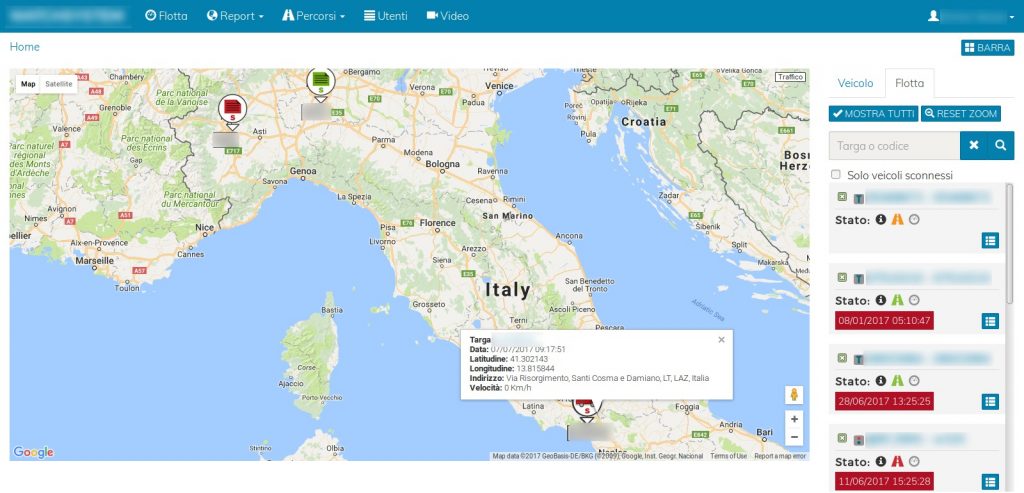Click clock icon for 08/01/2017 vehicle
Image resolution: width=1024 pixels, height=493 pixels.
914,300
